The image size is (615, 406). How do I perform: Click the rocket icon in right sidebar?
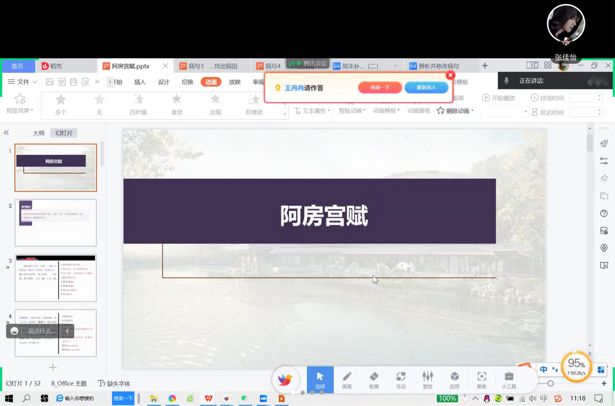[x=604, y=144]
